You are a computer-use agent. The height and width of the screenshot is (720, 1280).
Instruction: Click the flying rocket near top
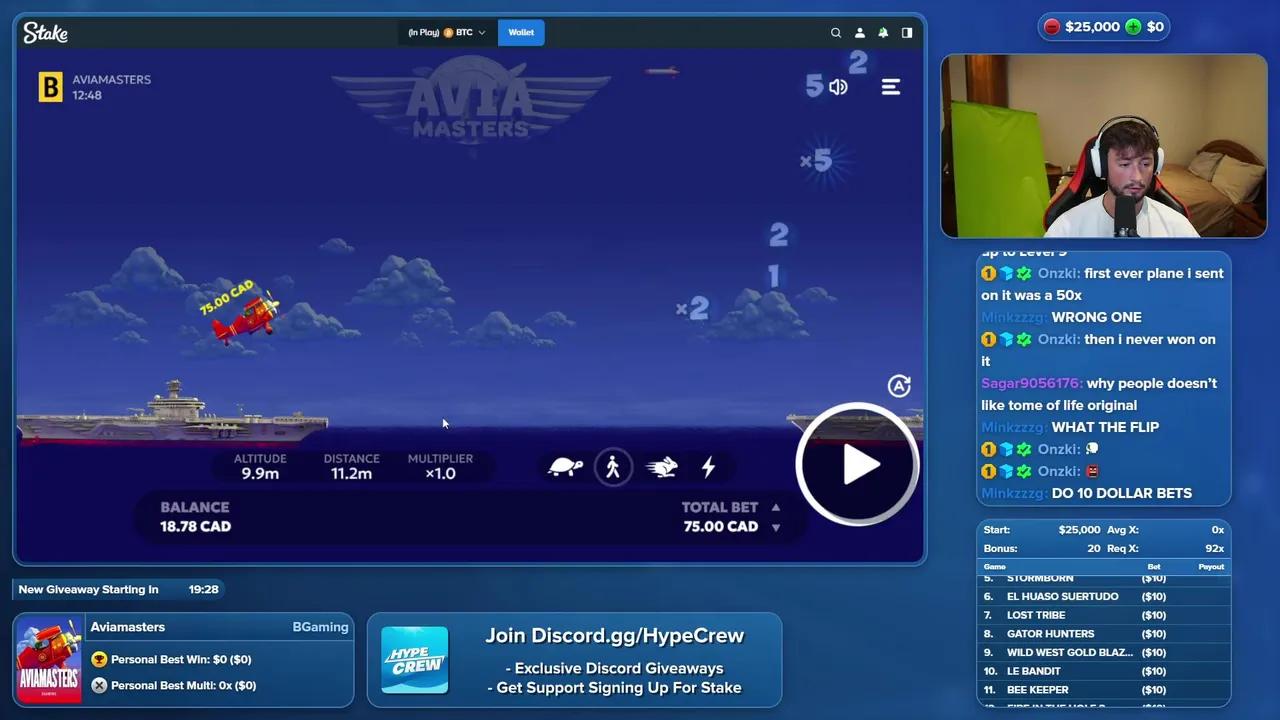(x=662, y=71)
